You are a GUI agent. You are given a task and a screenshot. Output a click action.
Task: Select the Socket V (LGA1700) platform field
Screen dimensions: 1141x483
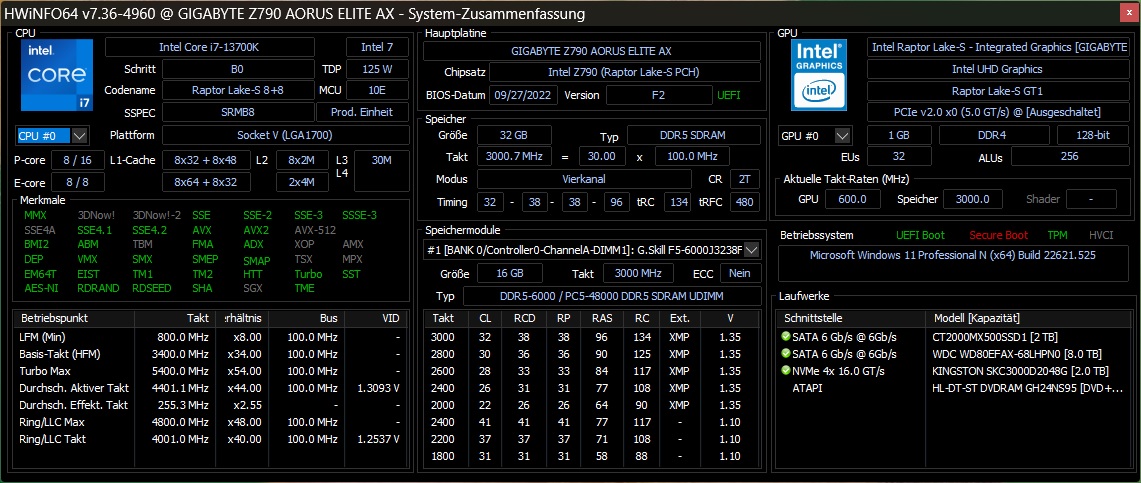click(x=285, y=135)
